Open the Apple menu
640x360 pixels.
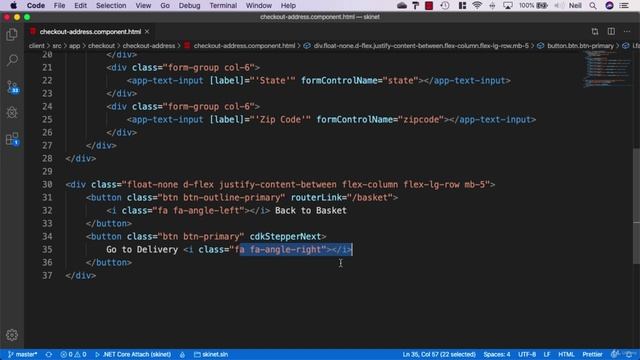click(13, 5)
